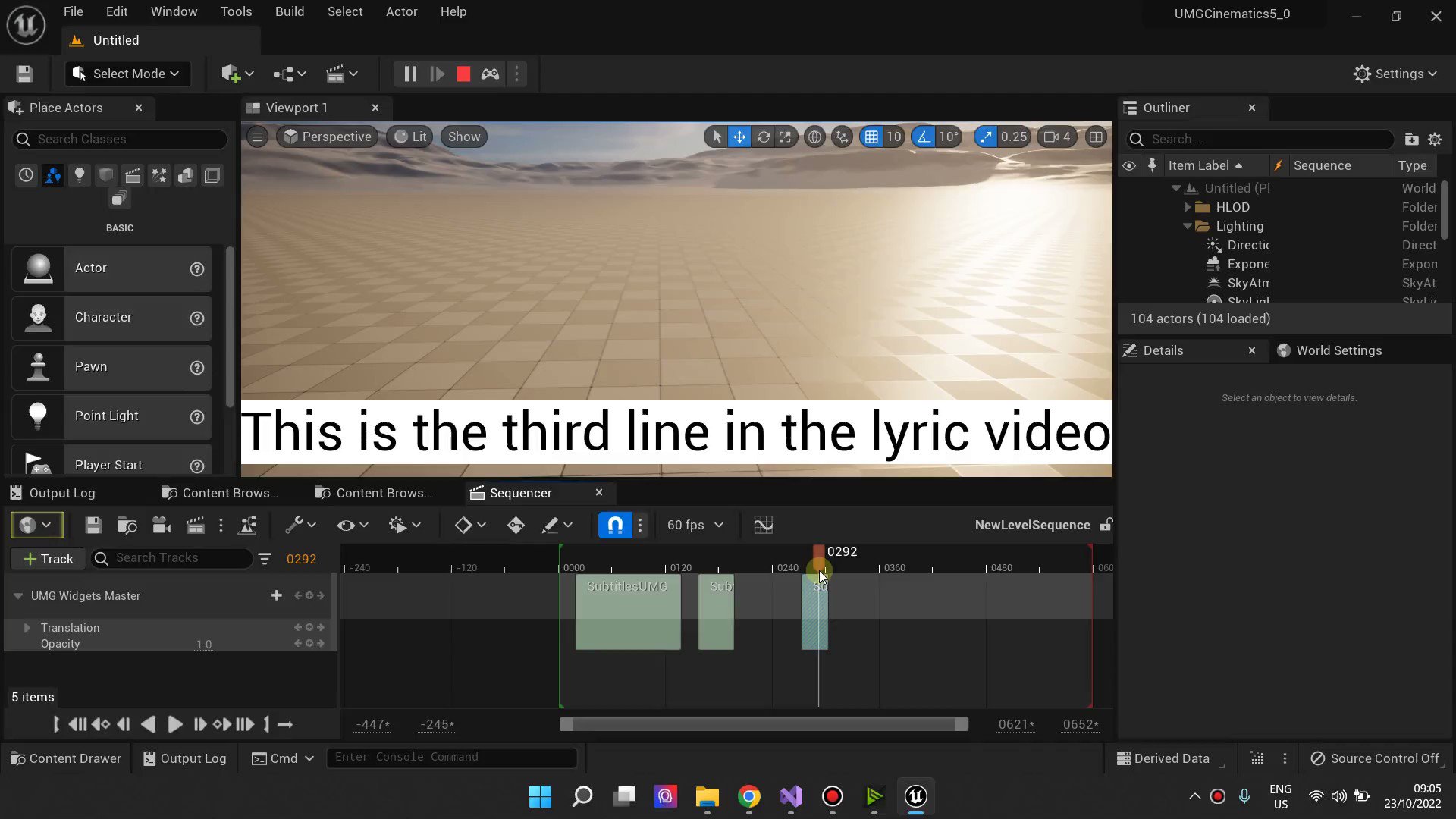Open the Tools menu
The height and width of the screenshot is (819, 1456).
pos(236,11)
